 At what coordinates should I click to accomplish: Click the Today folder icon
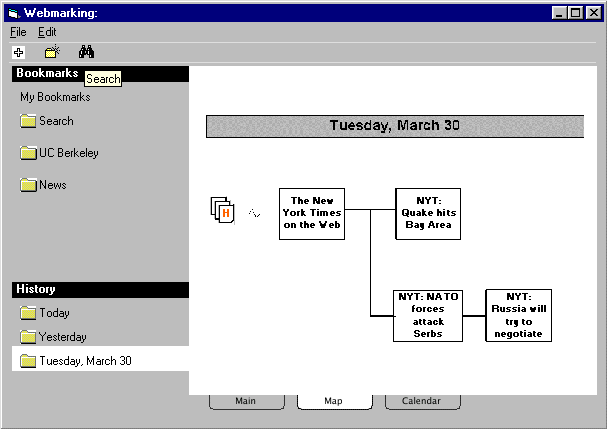pyautogui.click(x=28, y=313)
